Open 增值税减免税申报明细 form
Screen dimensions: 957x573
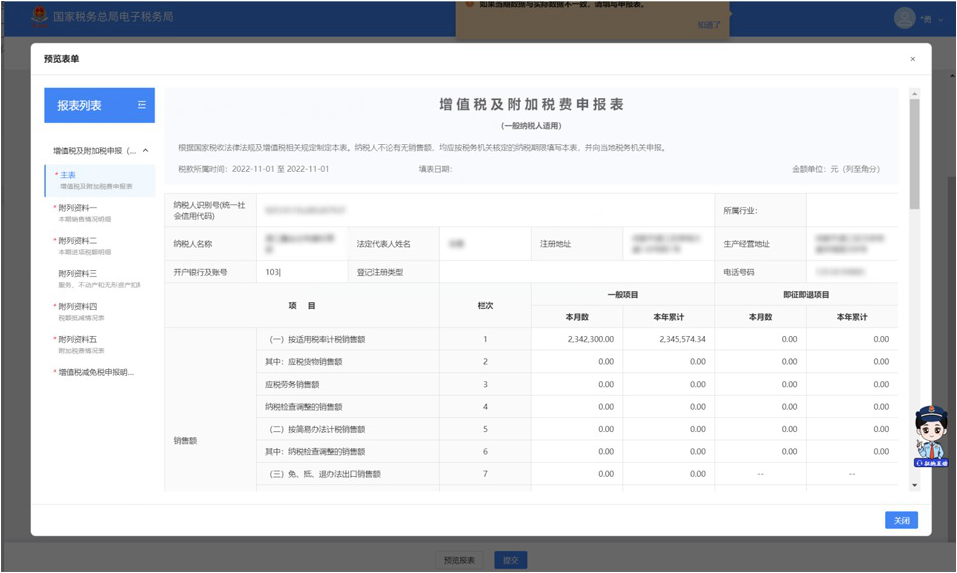(x=96, y=372)
